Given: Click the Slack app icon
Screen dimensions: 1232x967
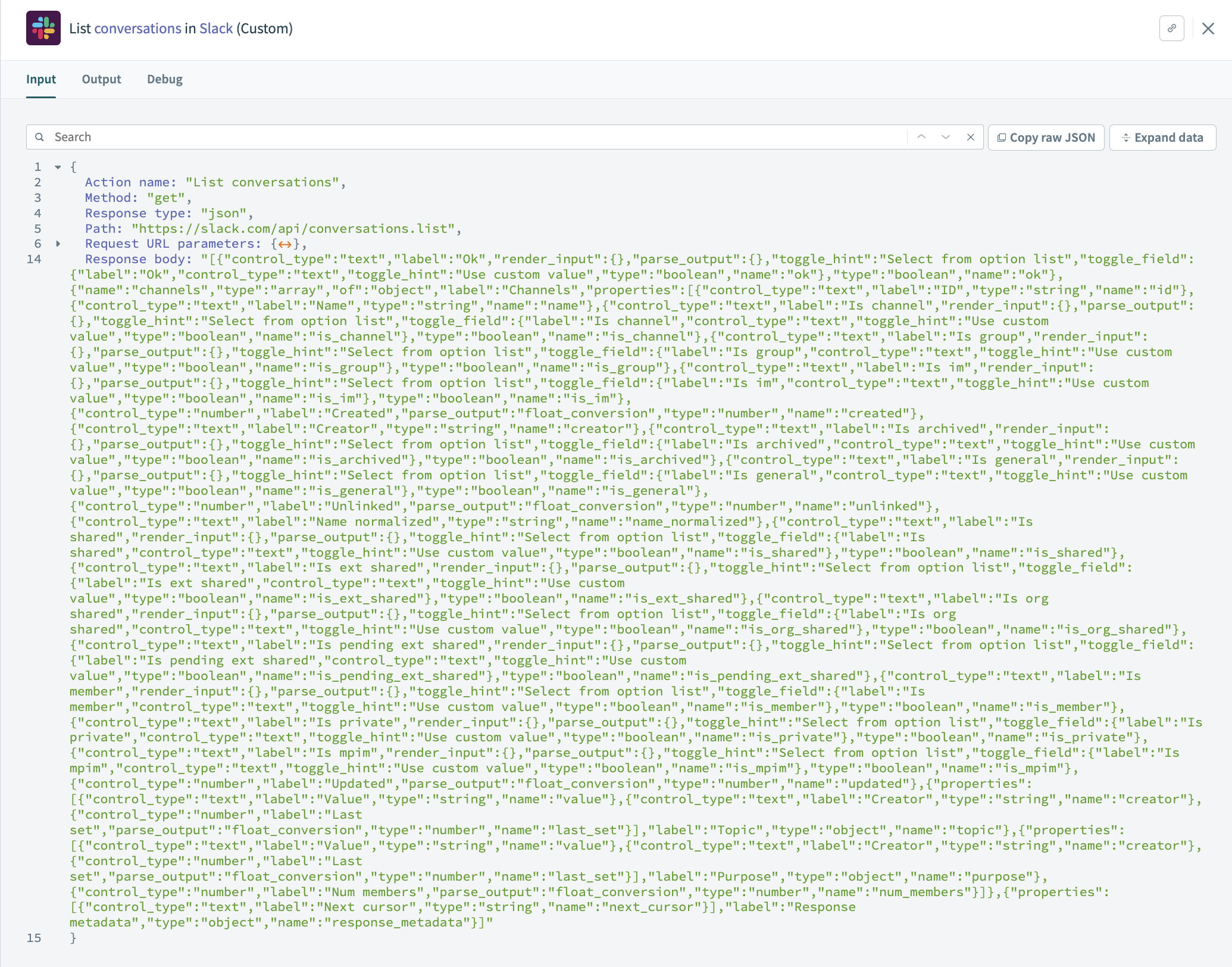Looking at the screenshot, I should [42, 27].
